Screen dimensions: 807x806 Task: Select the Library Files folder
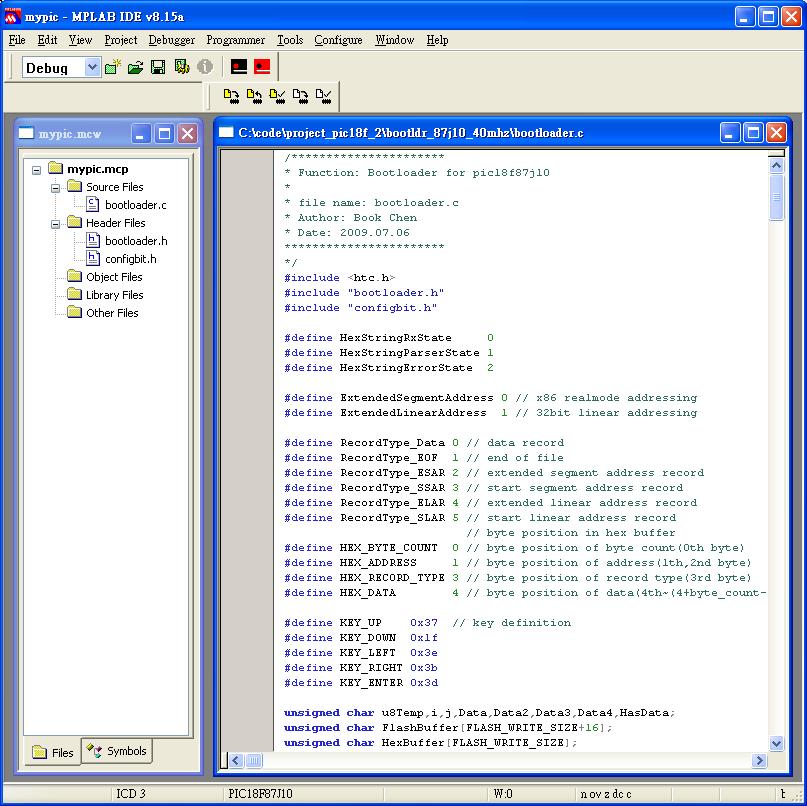(x=114, y=295)
